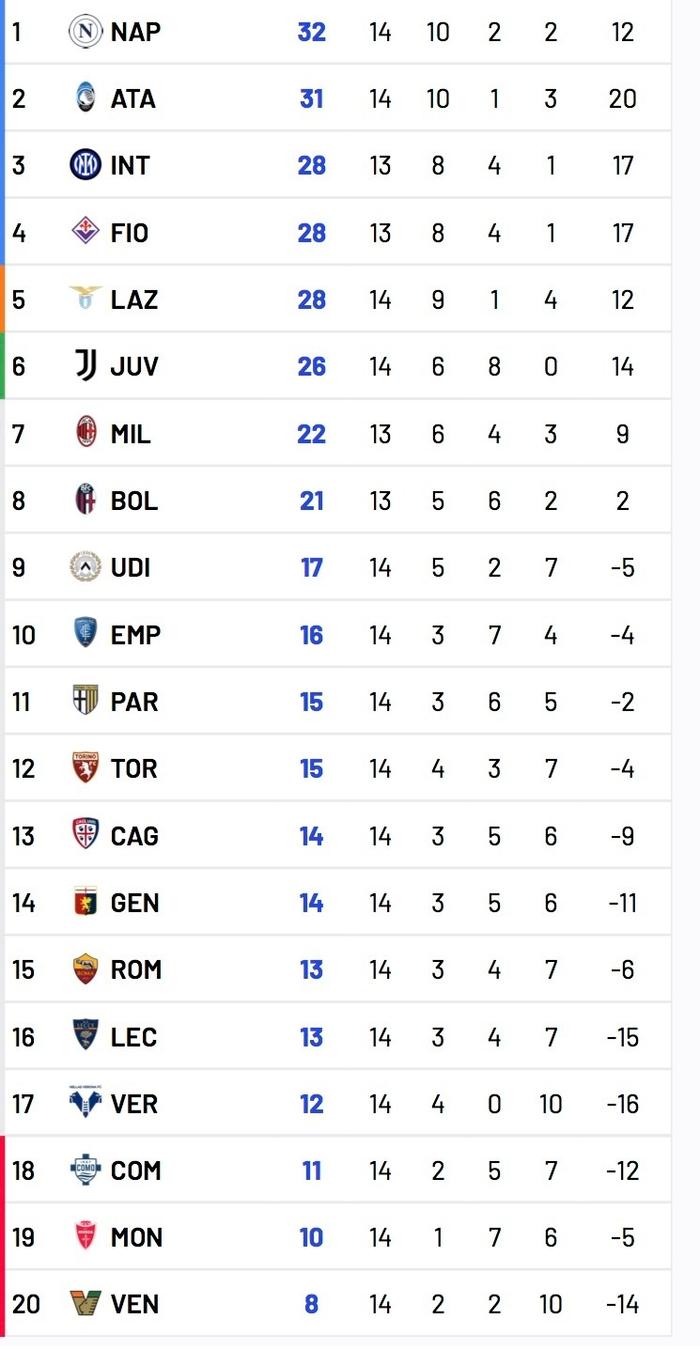Click the MON team name
This screenshot has height=1346, width=700.
point(135,1238)
